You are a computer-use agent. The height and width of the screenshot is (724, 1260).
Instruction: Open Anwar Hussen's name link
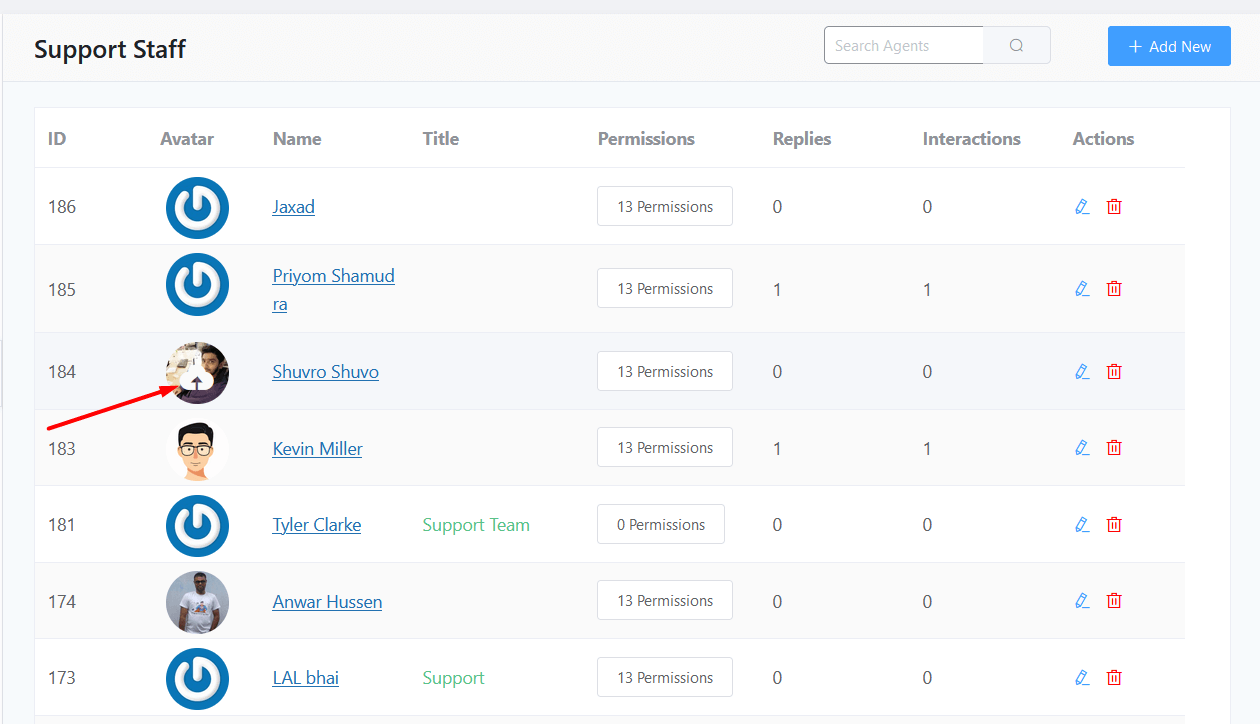pyautogui.click(x=327, y=601)
